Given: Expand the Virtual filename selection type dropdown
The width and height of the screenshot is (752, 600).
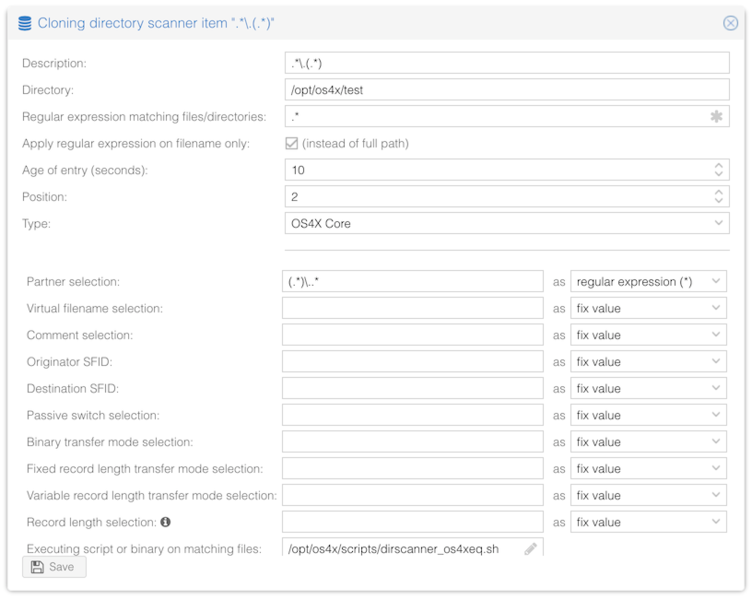Looking at the screenshot, I should click(647, 309).
